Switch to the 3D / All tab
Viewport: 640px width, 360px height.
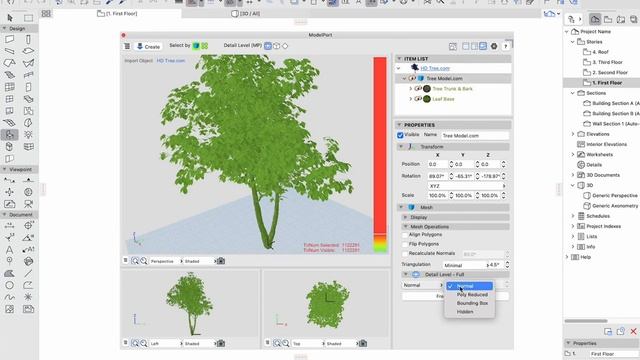(245, 13)
